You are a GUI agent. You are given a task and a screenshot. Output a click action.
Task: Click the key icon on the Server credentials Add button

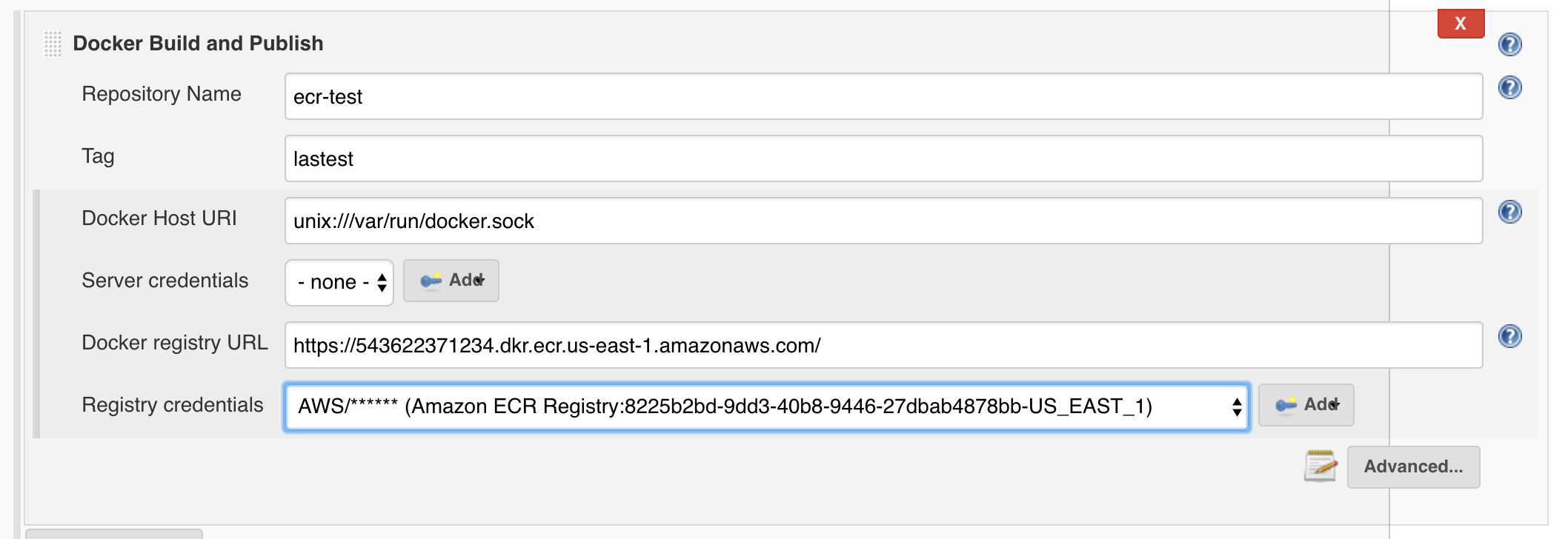point(432,281)
